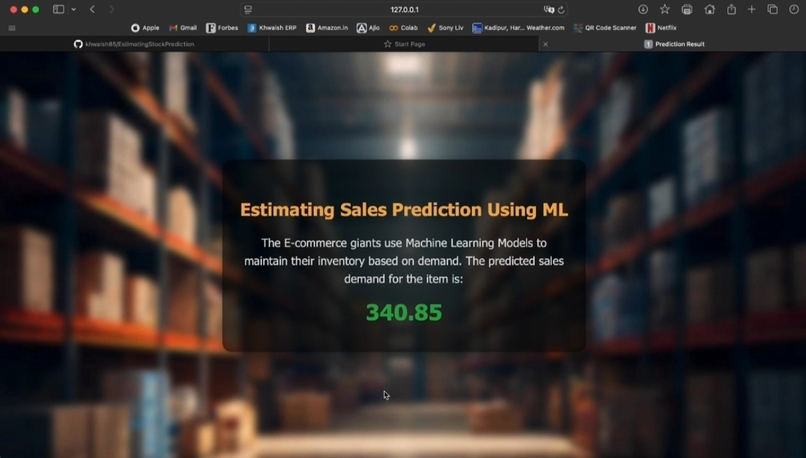Print the page using the printer icon

(x=687, y=9)
